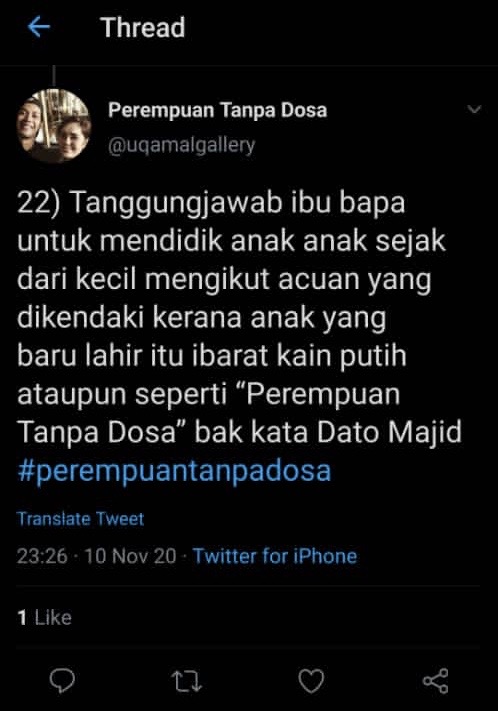Reply to the tweet via speech bubble icon
The image size is (498, 711).
pyautogui.click(x=62, y=681)
